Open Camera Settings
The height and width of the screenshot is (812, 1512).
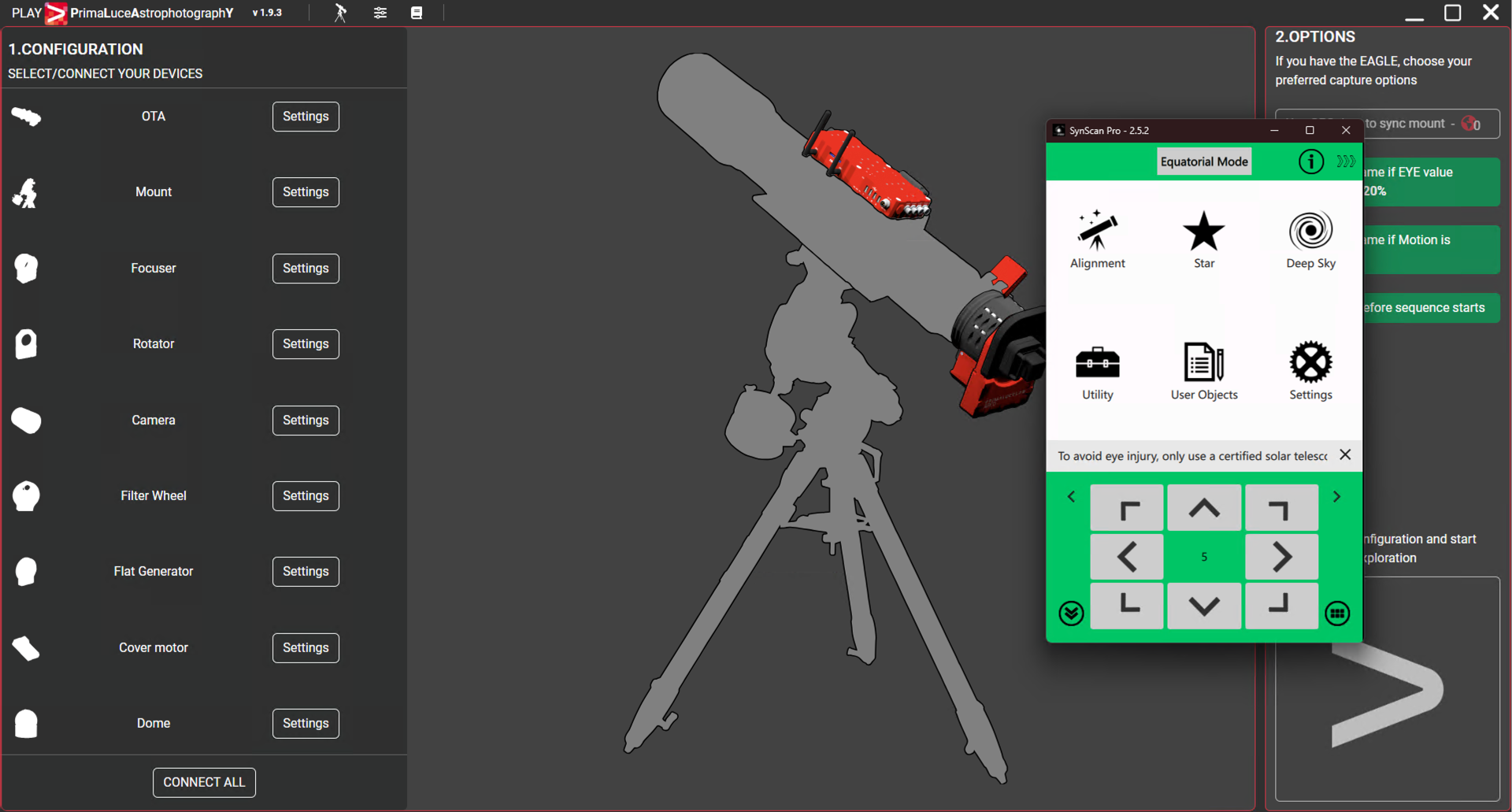pos(306,421)
